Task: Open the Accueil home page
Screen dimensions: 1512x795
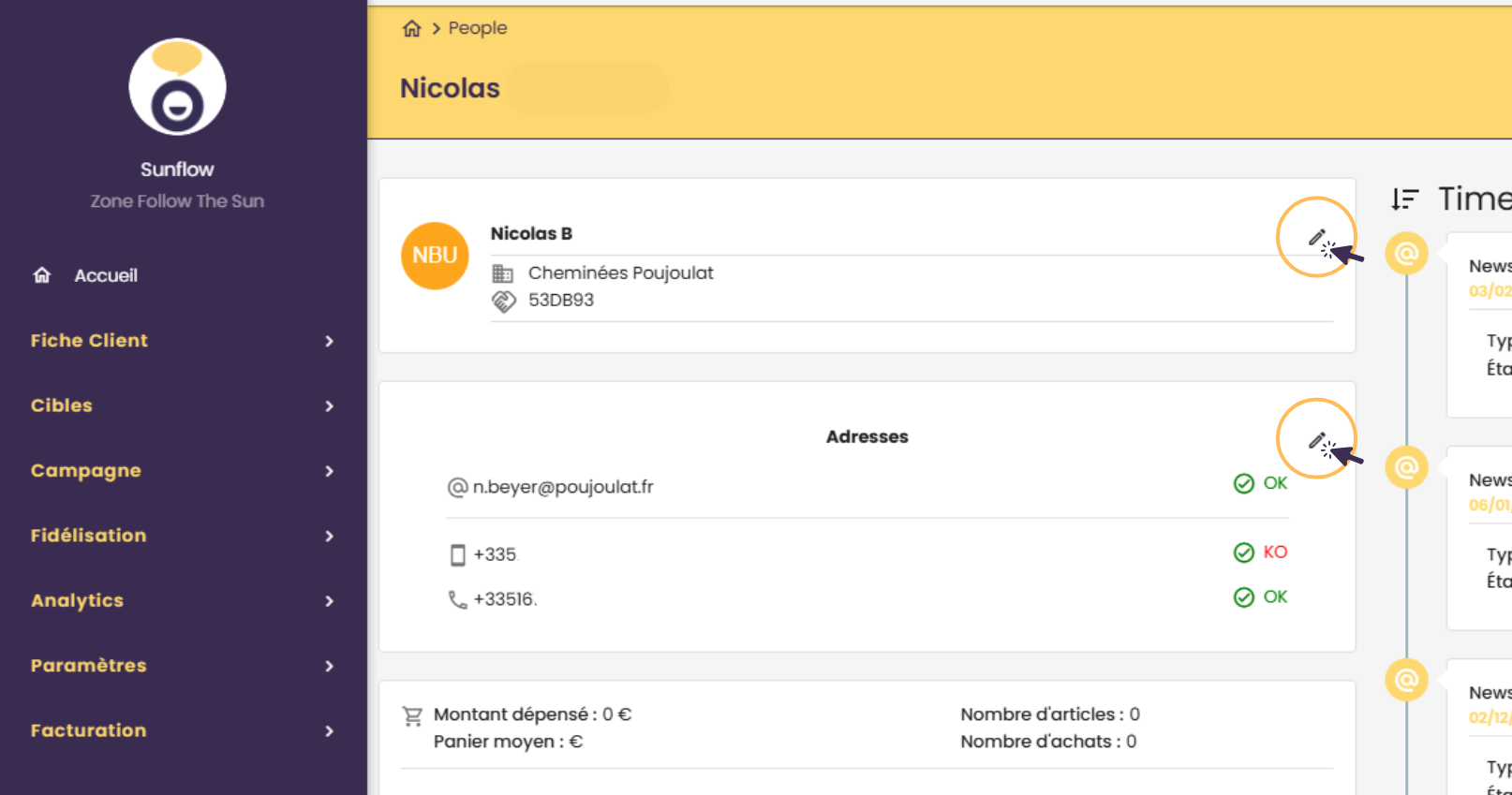Action: click(x=106, y=275)
